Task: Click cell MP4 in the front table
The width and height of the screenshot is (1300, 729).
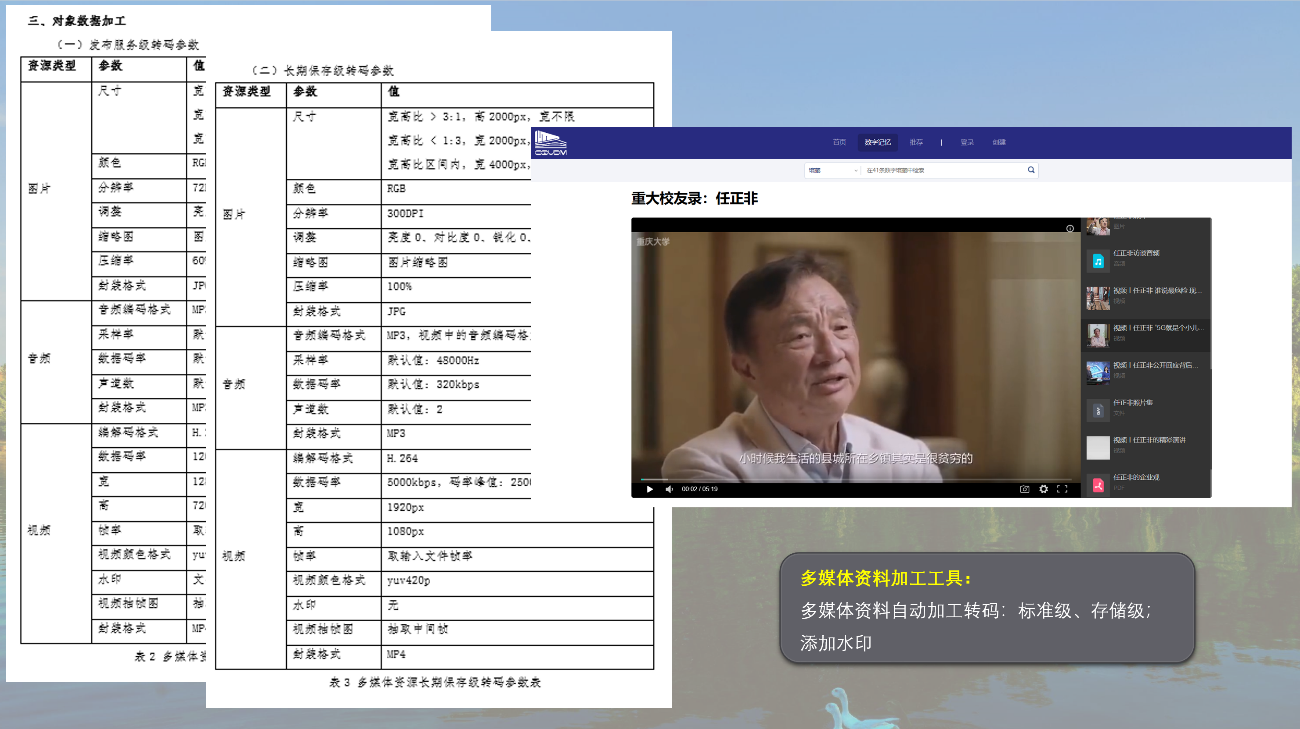Action: [397, 653]
